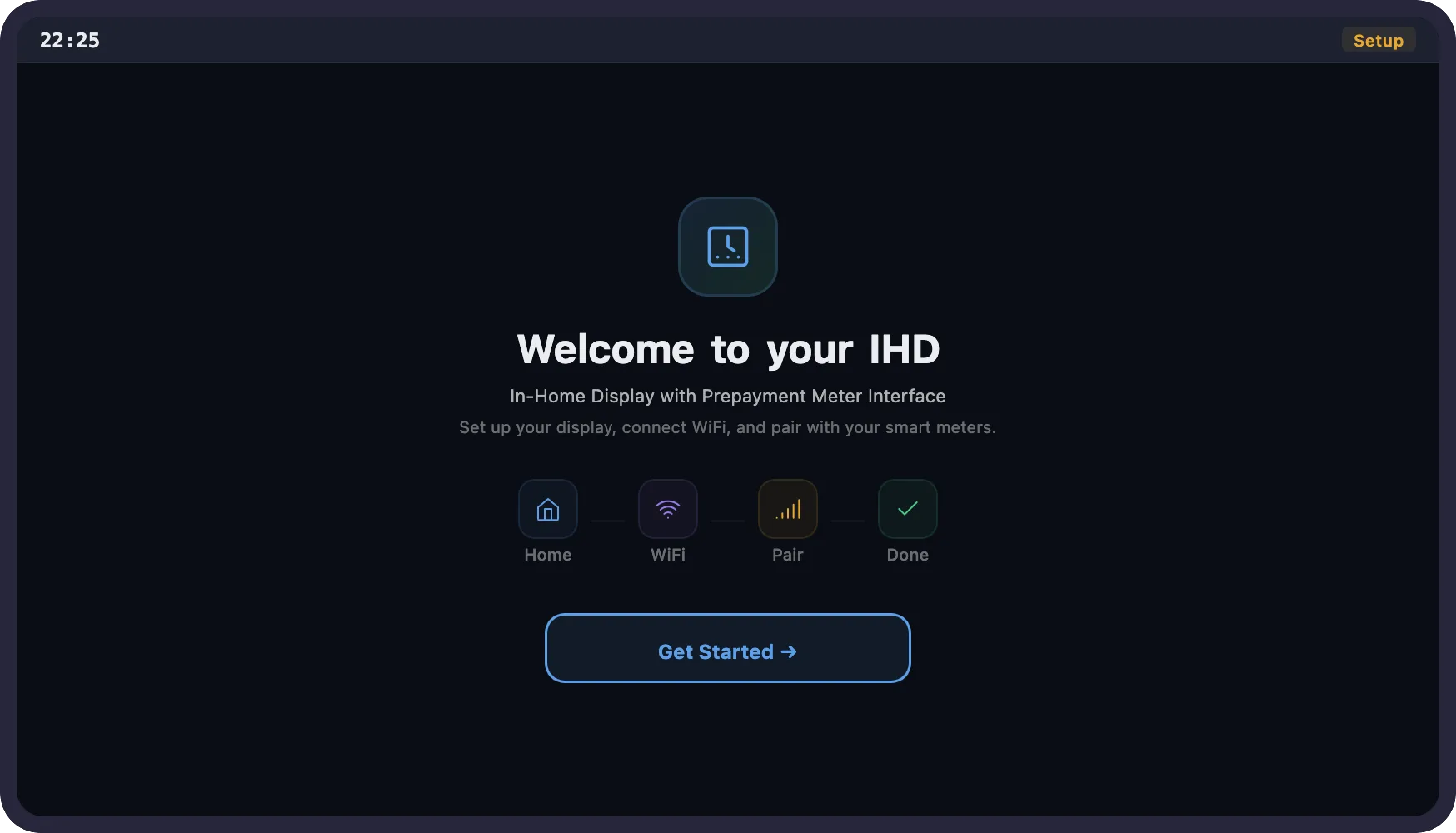Viewport: 1456px width, 833px height.
Task: Select the Home step label
Action: point(547,555)
